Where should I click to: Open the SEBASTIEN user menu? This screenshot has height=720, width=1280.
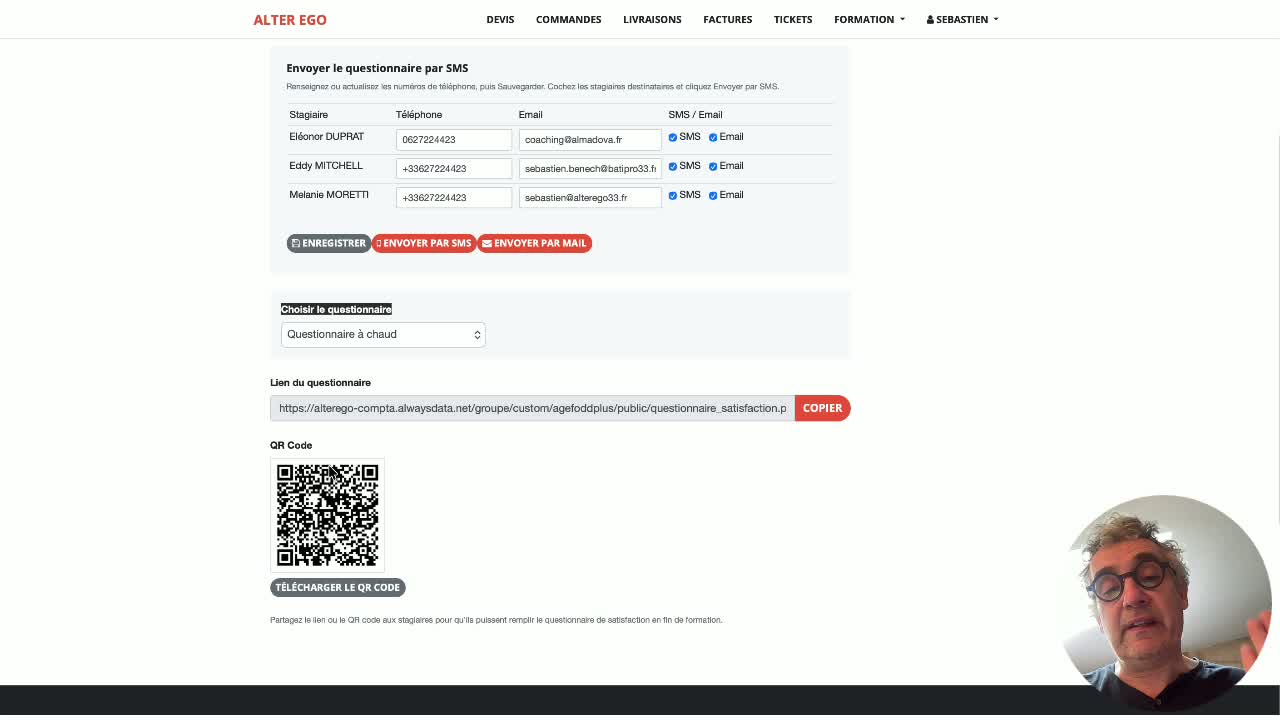(x=962, y=19)
